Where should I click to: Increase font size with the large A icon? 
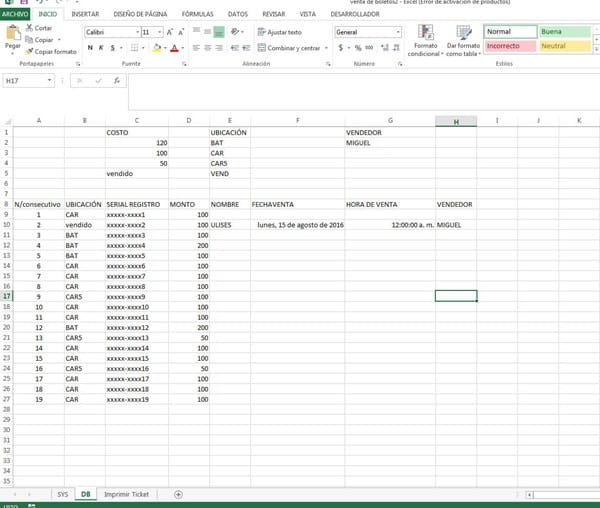170,32
